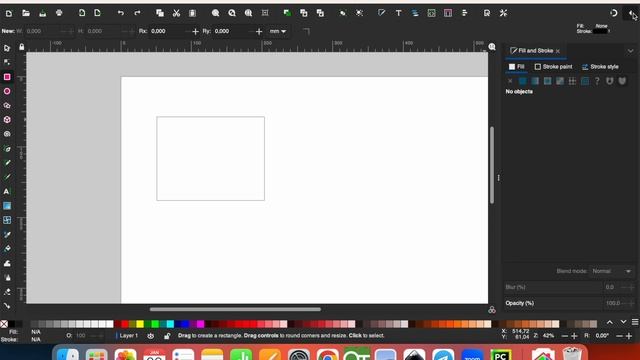640x360 pixels.
Task: Switch to the Fill tab
Action: coord(517,67)
